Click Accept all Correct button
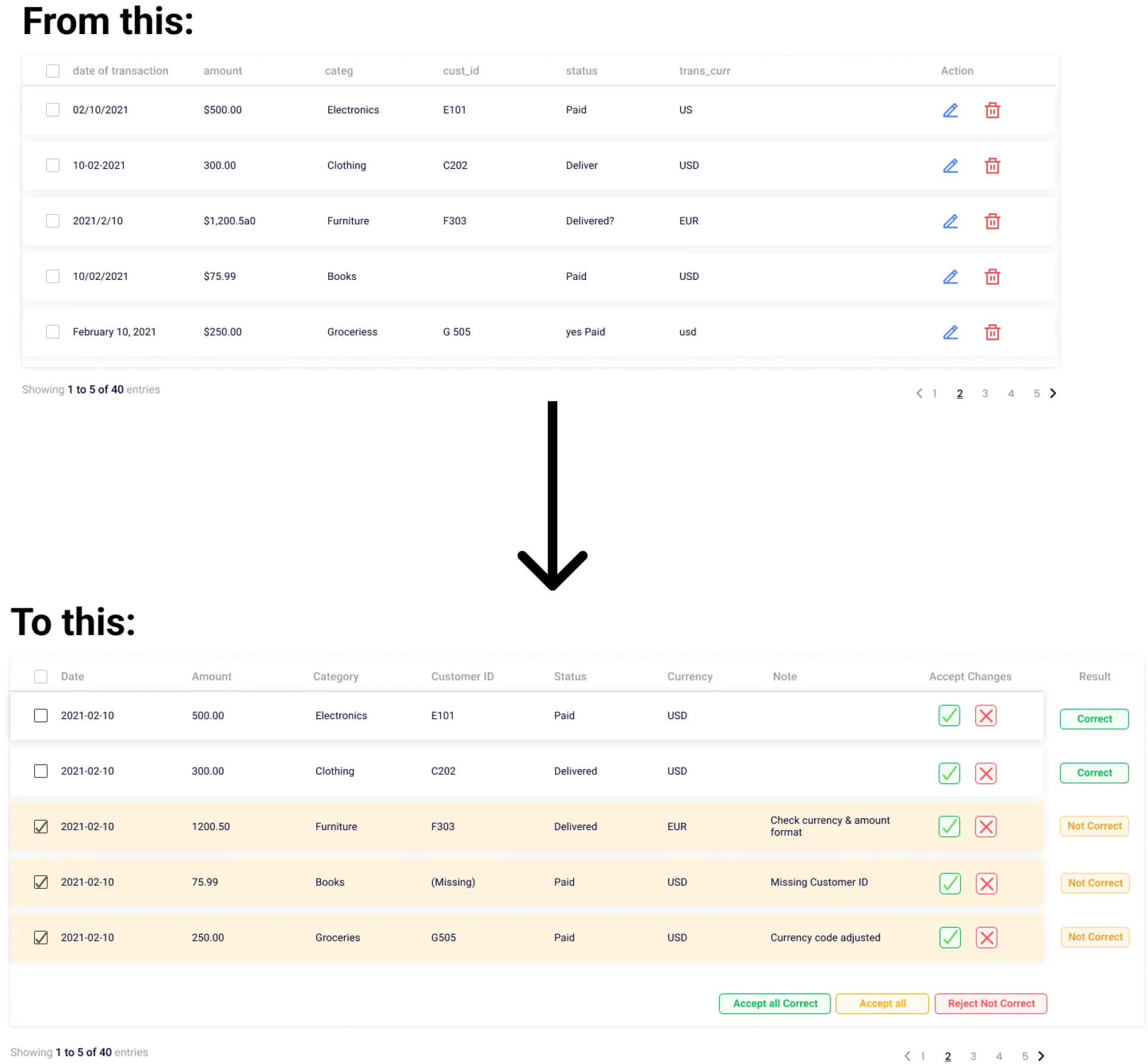 tap(774, 1004)
